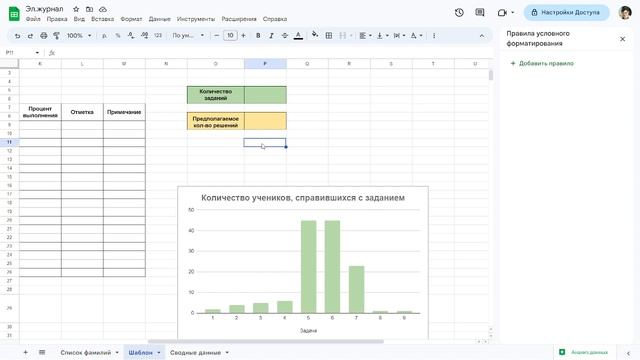Open the Вставка menu
The image size is (640, 360).
[x=102, y=19]
